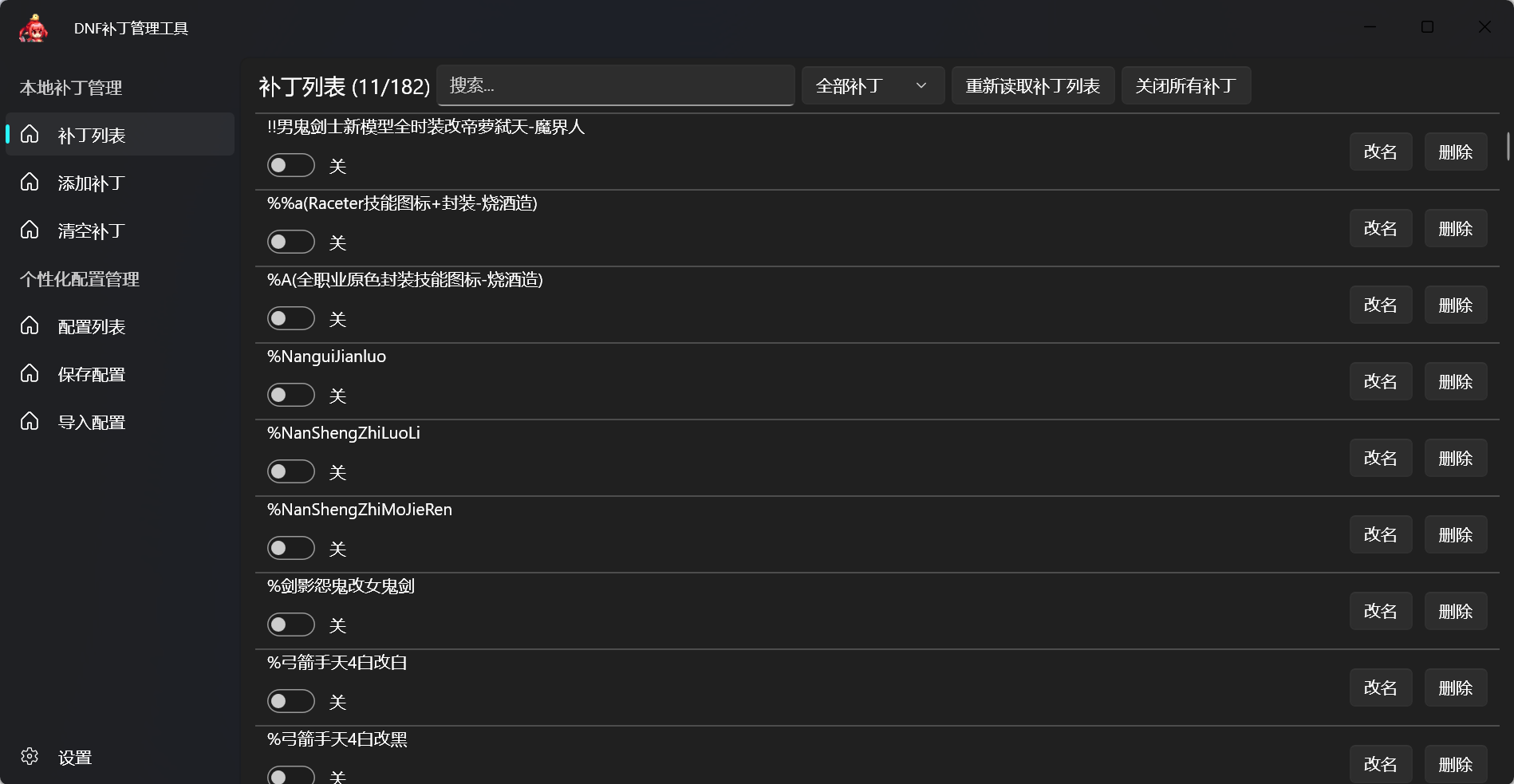Maximize the DNF patch manager window
This screenshot has height=784, width=1514.
click(1427, 27)
